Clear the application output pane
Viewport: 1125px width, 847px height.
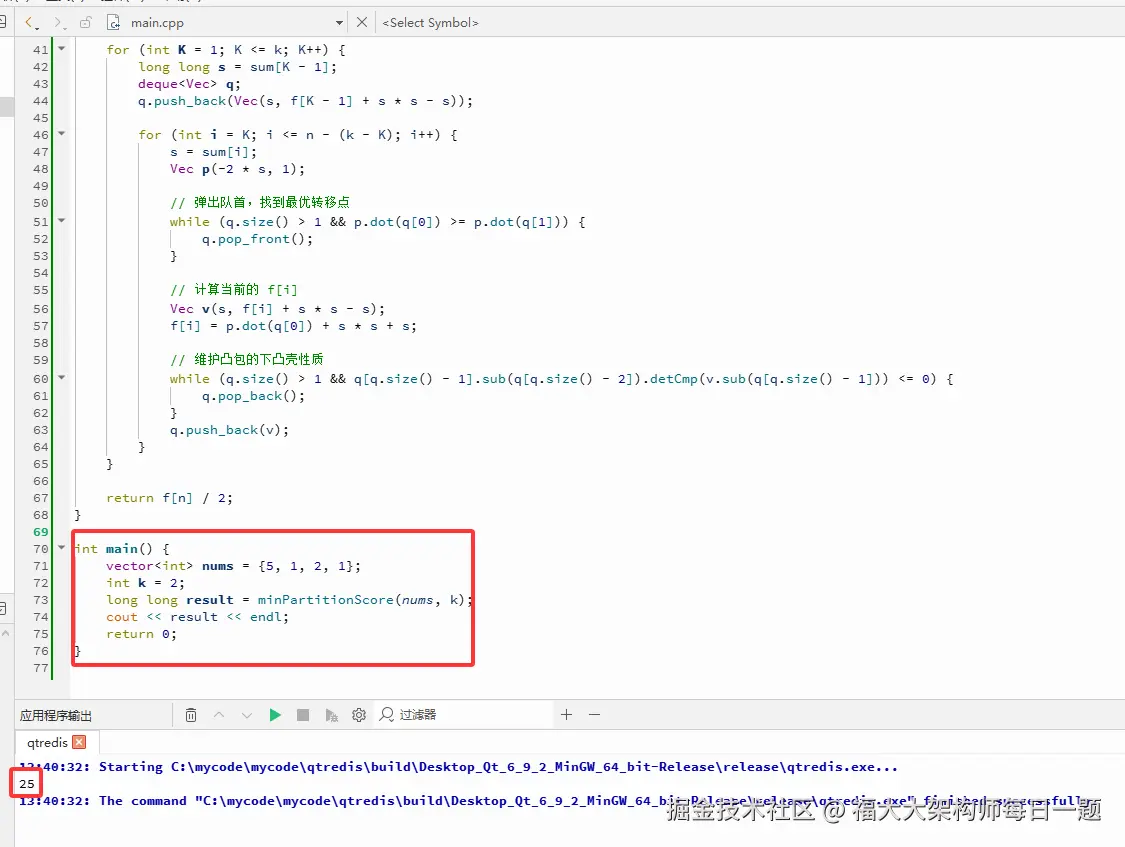point(191,715)
